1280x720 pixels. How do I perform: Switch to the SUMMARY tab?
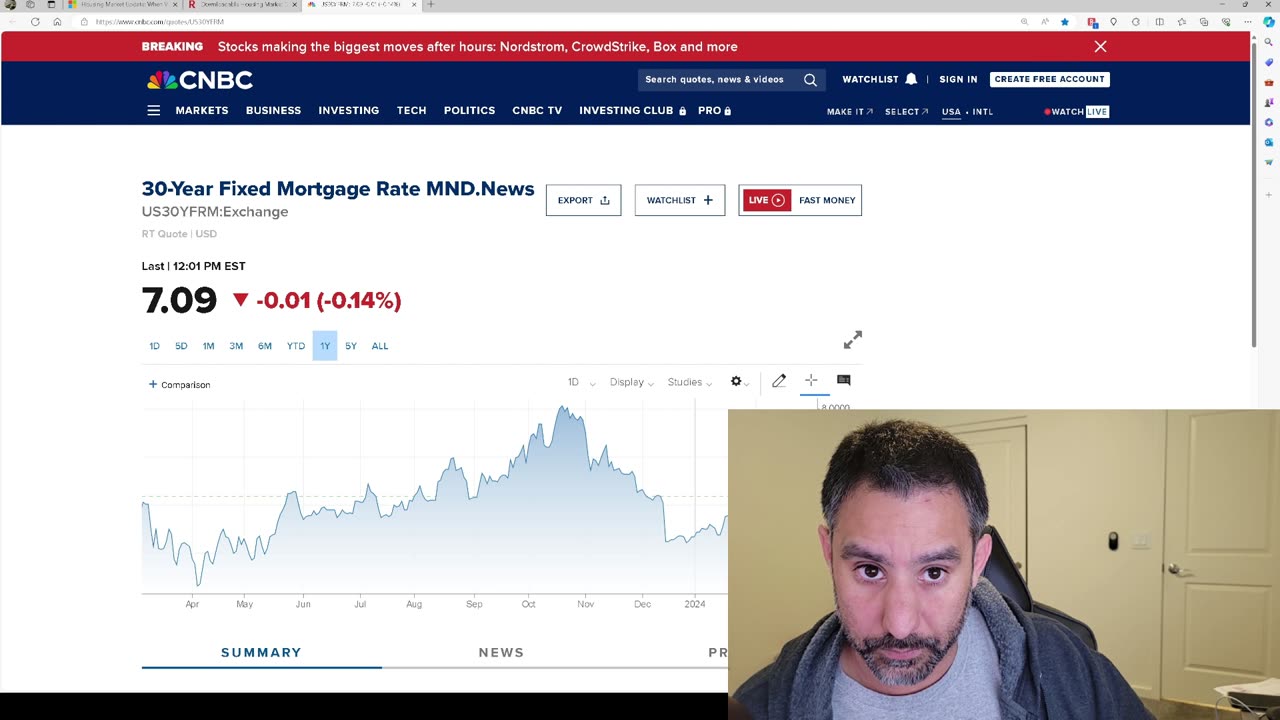tap(261, 653)
